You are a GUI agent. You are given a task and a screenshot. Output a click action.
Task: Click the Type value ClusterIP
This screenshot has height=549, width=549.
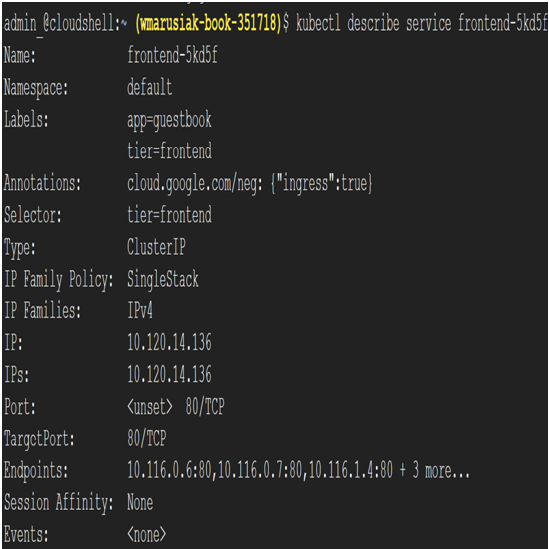(156, 247)
